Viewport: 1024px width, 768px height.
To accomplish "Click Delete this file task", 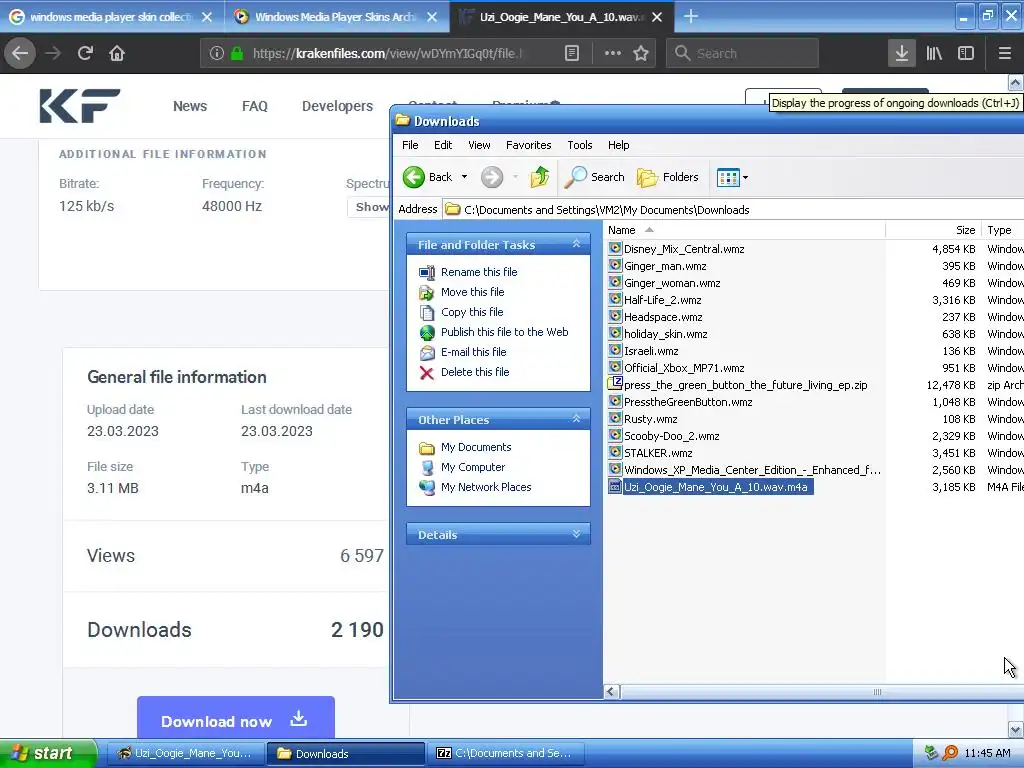I will coord(475,372).
